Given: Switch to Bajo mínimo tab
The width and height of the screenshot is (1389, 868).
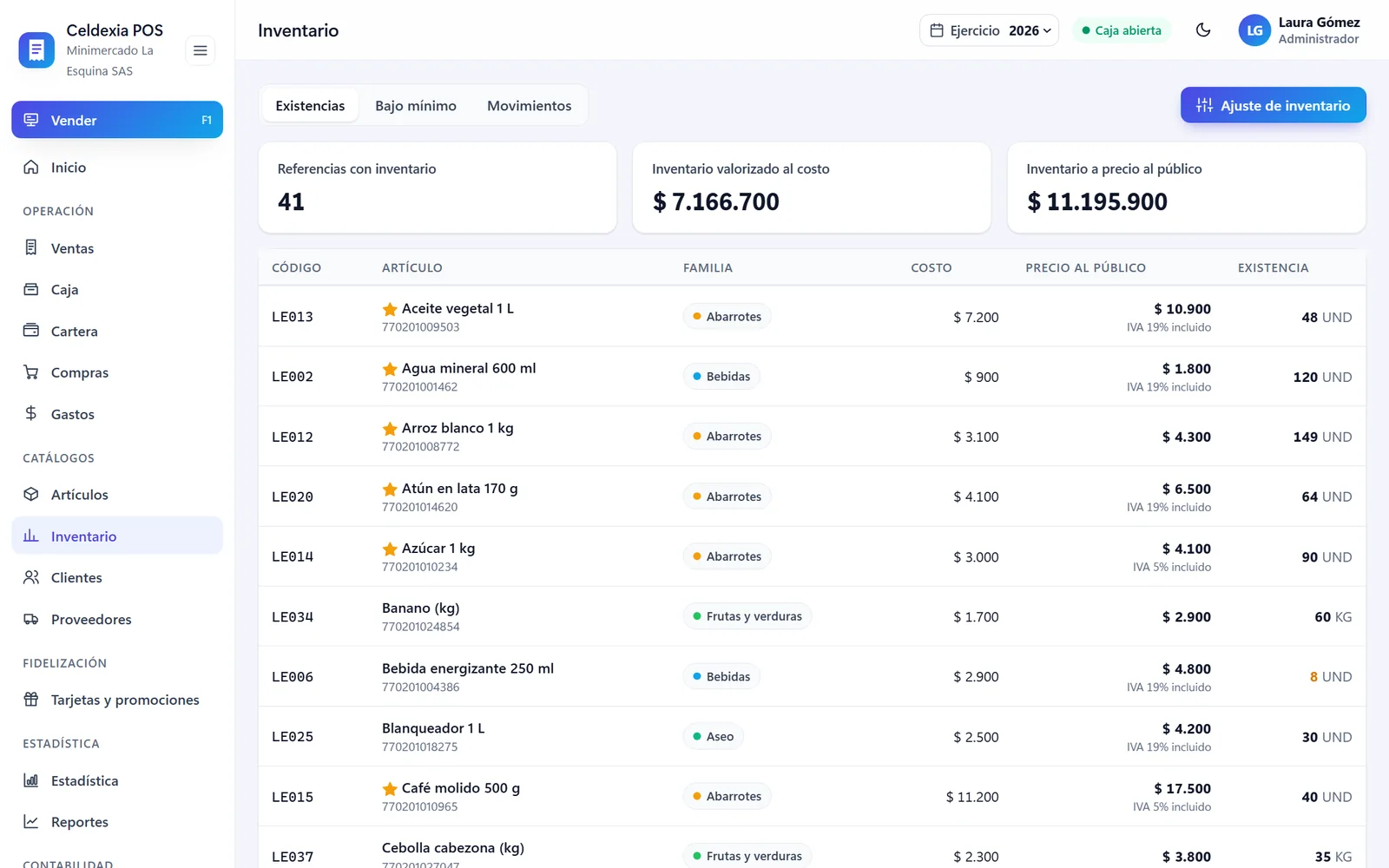Looking at the screenshot, I should 416,106.
